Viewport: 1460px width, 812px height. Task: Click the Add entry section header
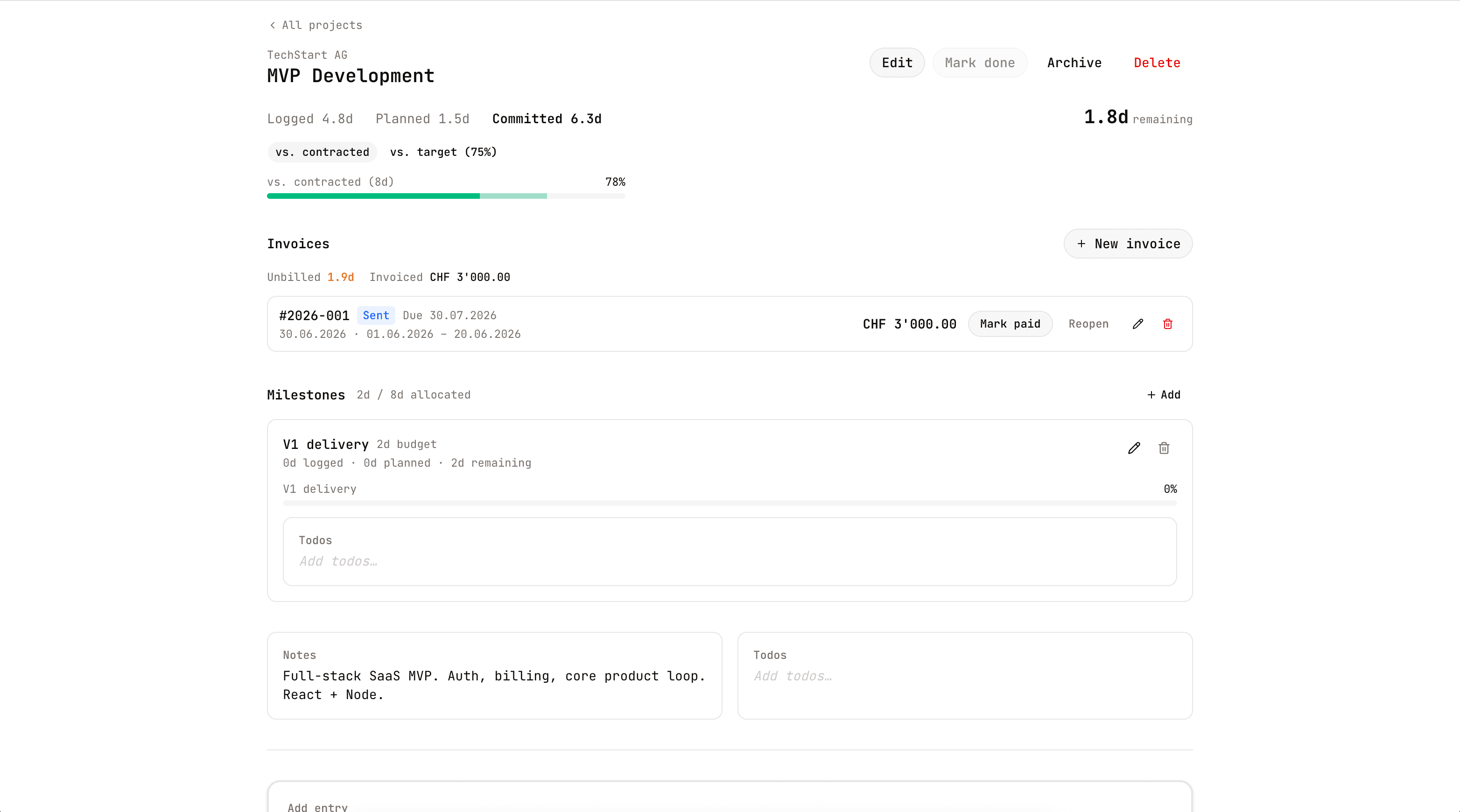click(x=317, y=807)
